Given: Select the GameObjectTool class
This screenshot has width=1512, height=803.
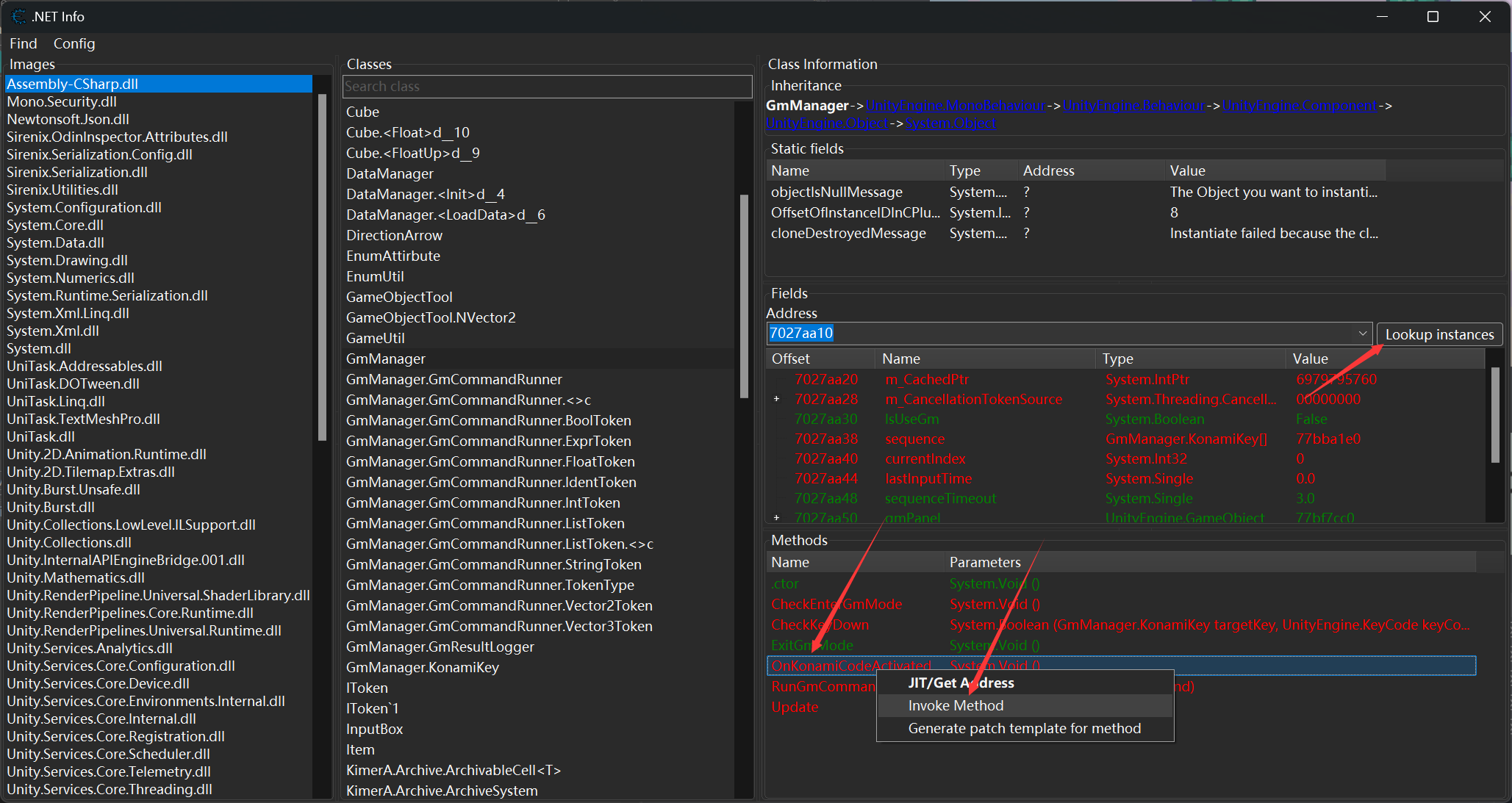Looking at the screenshot, I should tap(400, 297).
